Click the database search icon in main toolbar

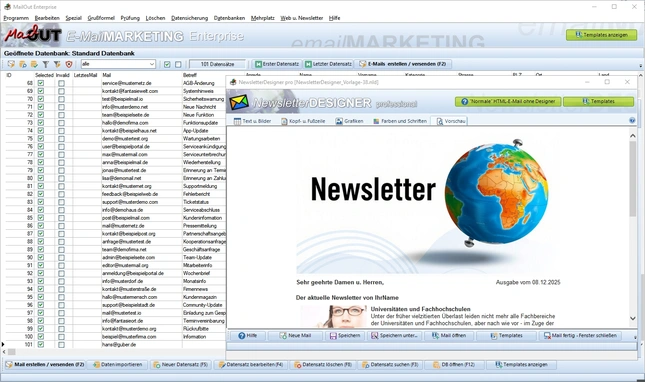(23, 64)
